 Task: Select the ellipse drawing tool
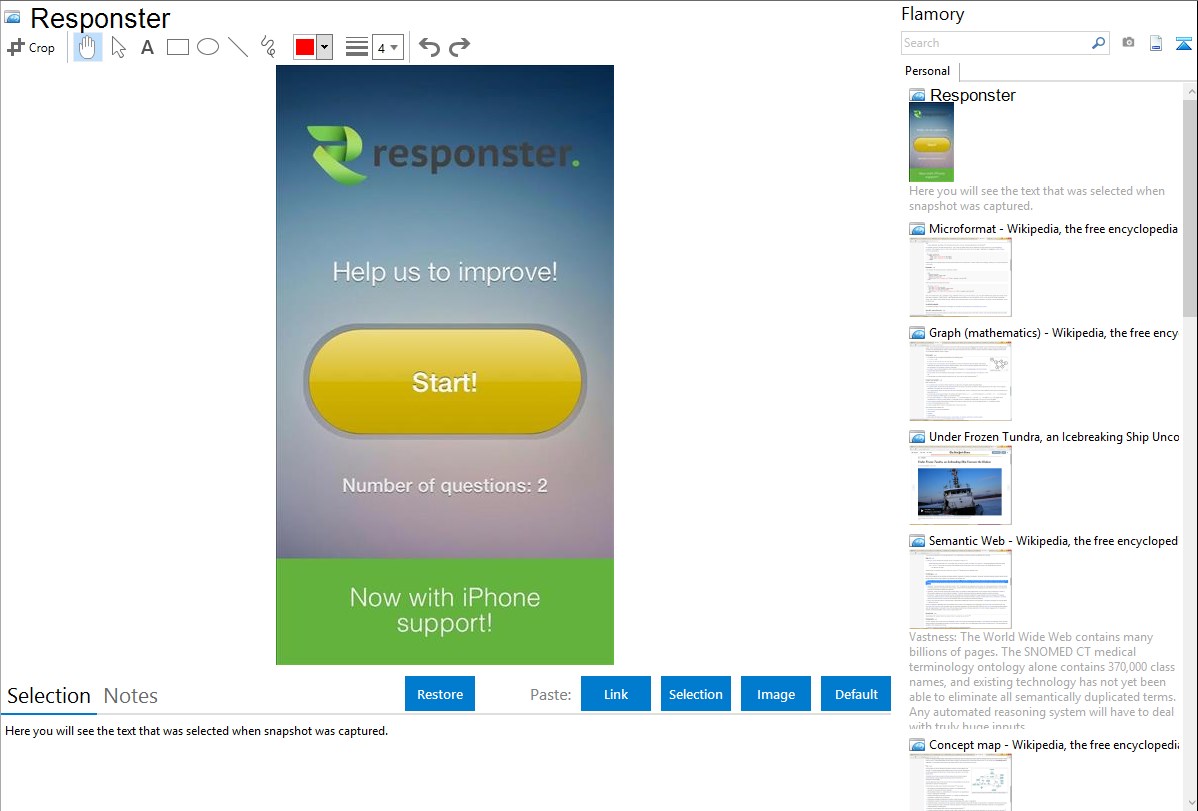[208, 47]
